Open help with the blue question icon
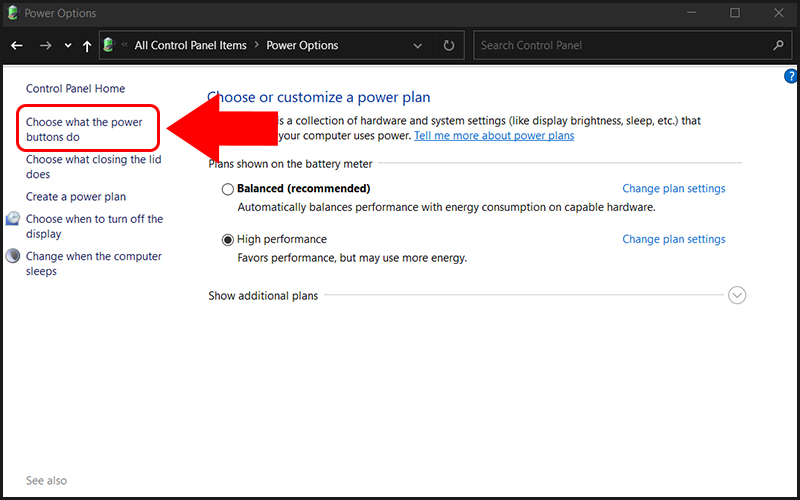This screenshot has height=500, width=800. coord(791,77)
